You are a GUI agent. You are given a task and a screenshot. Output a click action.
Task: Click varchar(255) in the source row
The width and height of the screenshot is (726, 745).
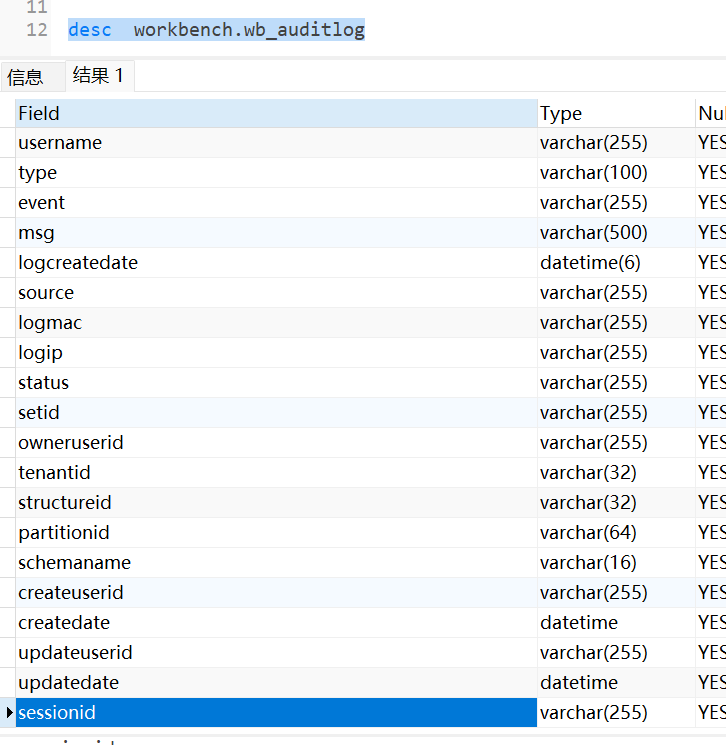593,293
